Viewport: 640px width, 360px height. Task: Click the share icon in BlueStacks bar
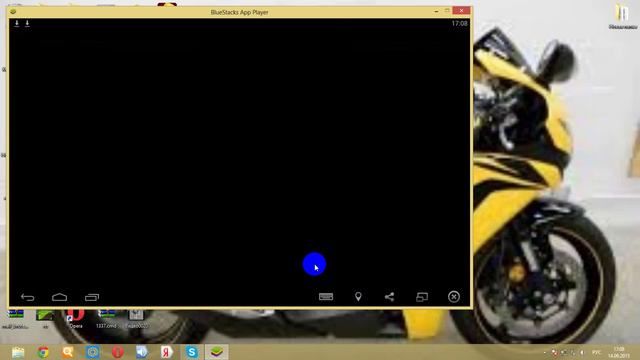click(389, 297)
